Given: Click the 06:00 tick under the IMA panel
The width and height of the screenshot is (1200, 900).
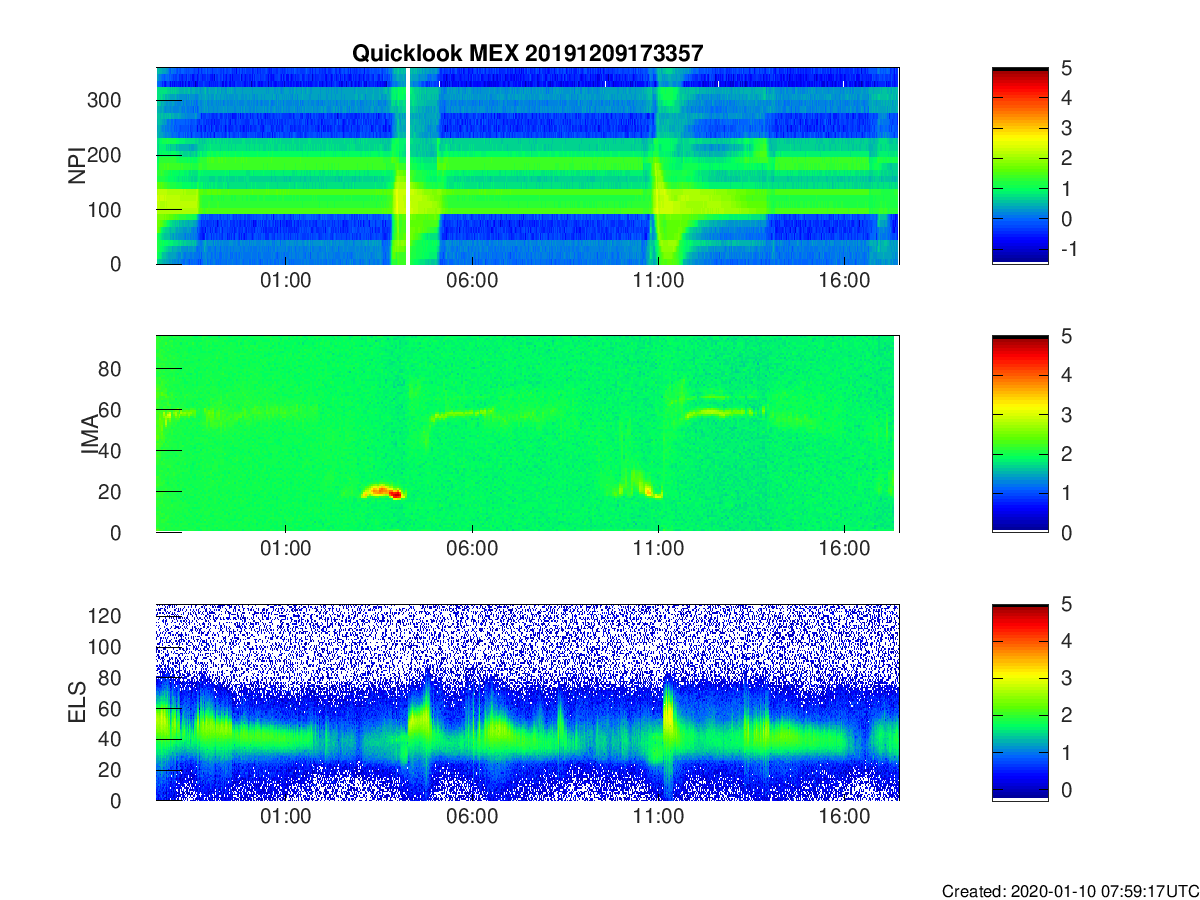Looking at the screenshot, I should point(472,550).
